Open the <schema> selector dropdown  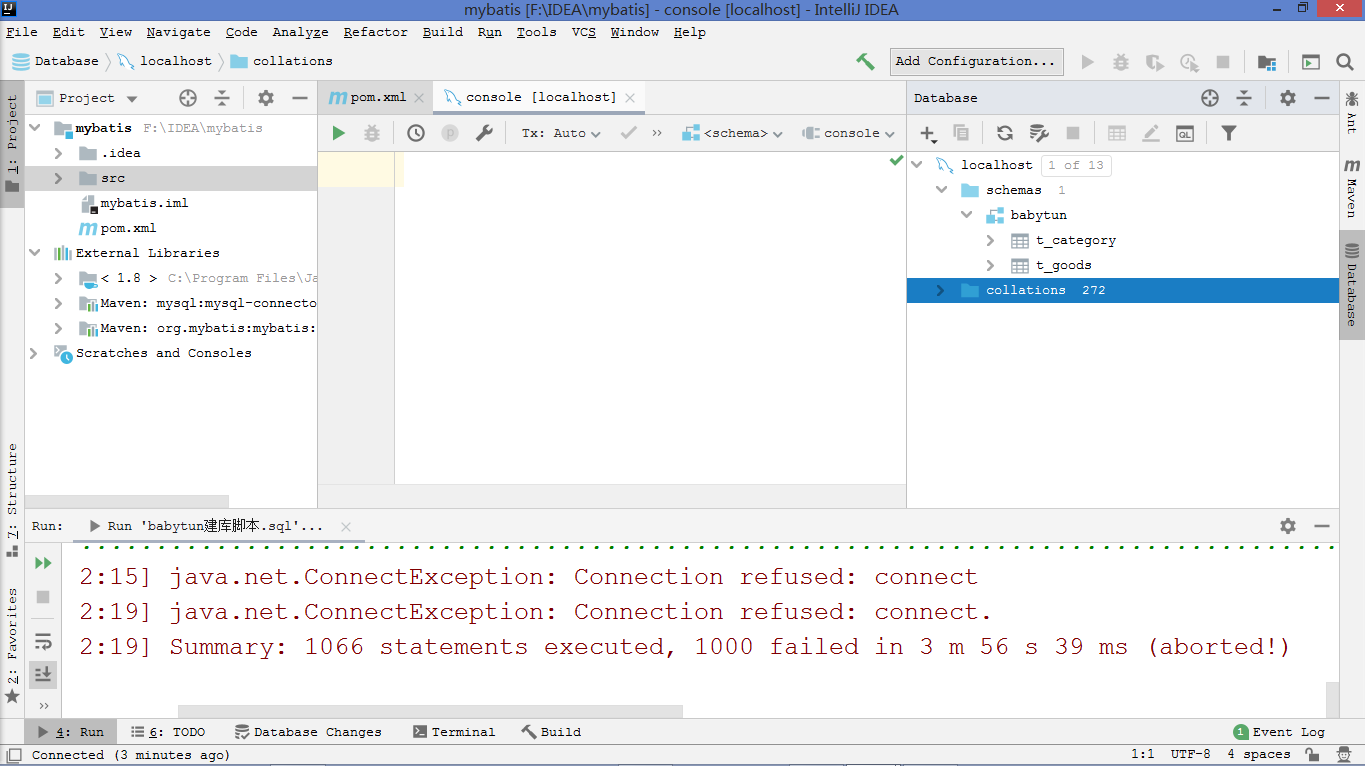pyautogui.click(x=732, y=133)
